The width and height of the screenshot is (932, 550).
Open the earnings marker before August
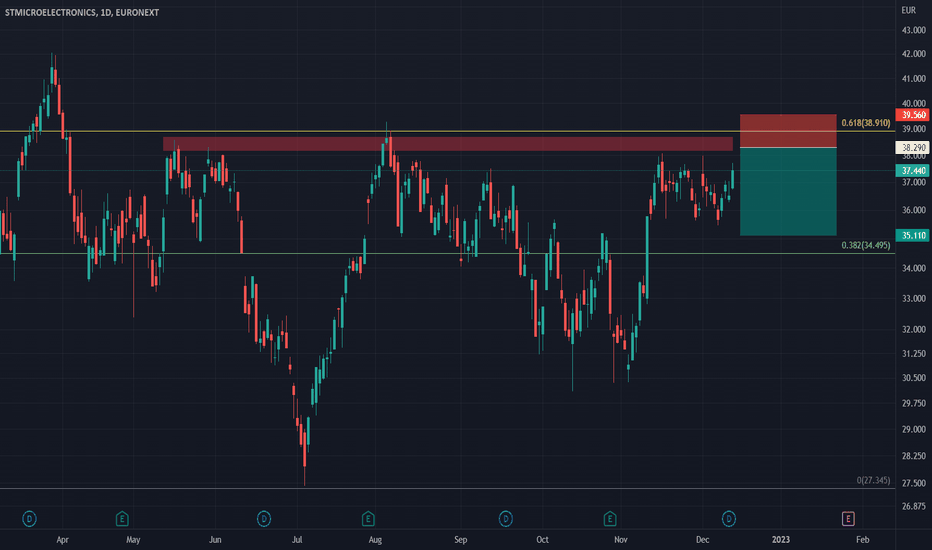[368, 519]
